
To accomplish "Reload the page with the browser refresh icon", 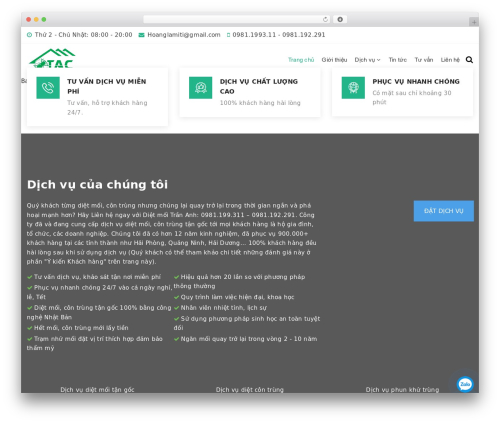I will coord(325,19).
